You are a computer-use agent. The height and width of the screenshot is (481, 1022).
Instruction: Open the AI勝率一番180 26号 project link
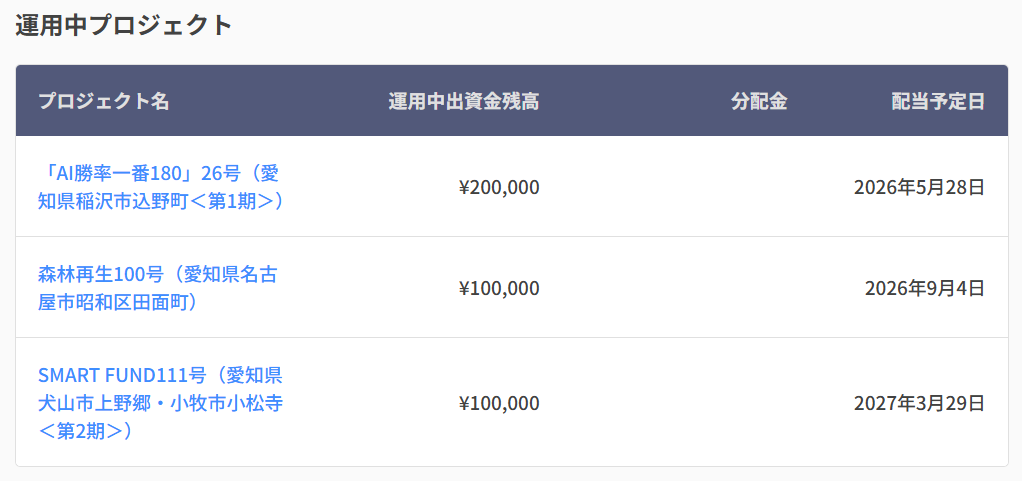coord(160,187)
